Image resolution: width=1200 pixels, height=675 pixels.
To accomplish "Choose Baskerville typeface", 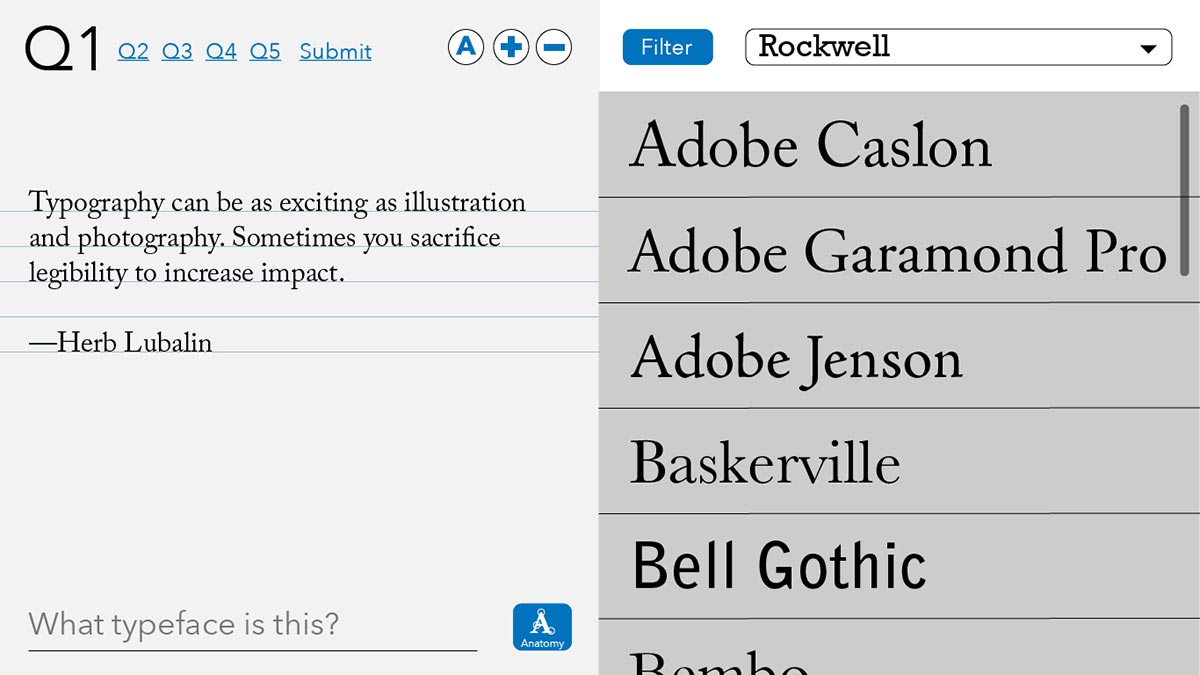I will [899, 461].
